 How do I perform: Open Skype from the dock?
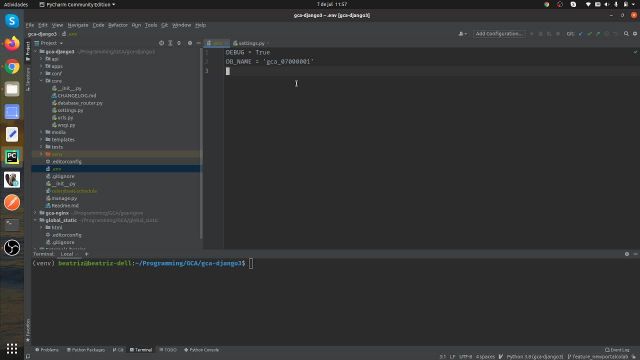(12, 20)
